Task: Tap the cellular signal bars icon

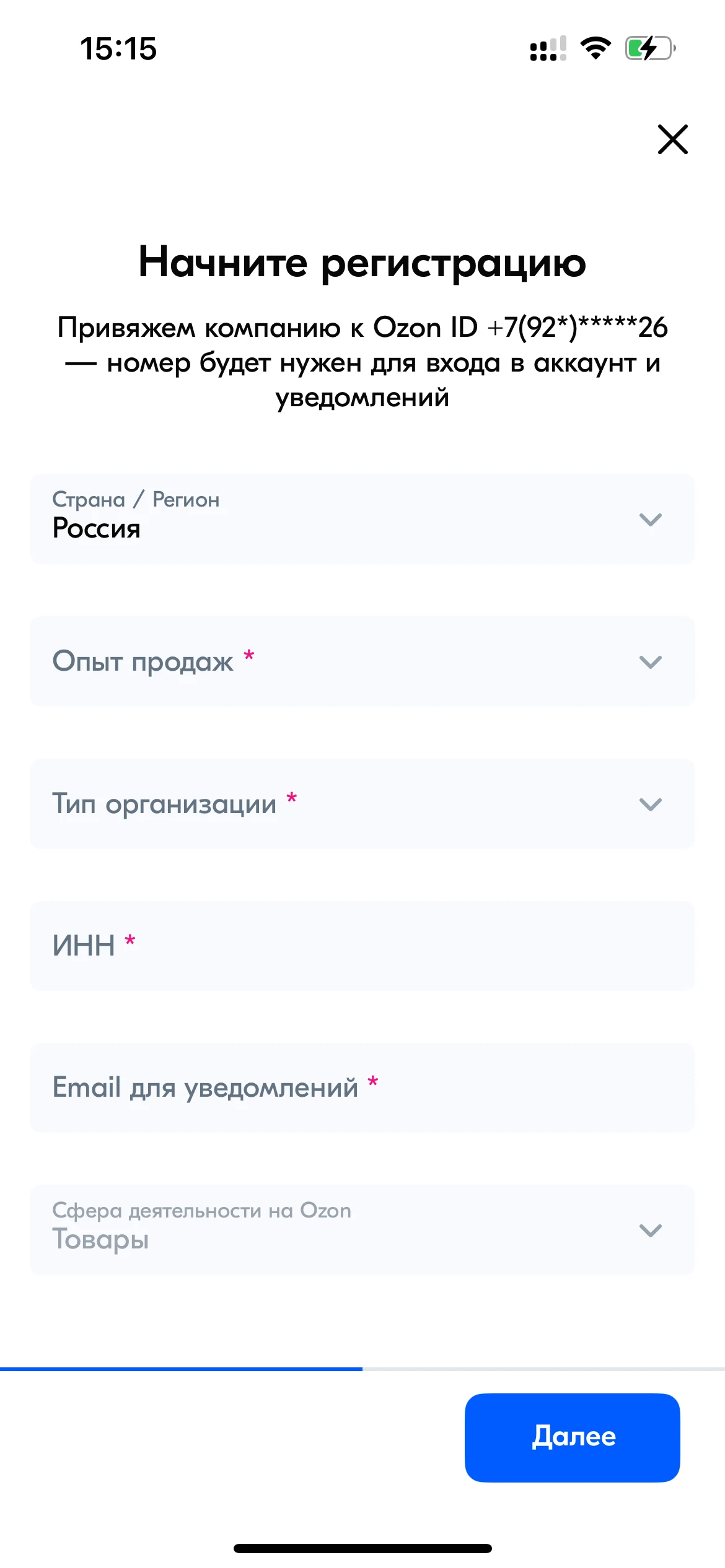Action: (548, 49)
